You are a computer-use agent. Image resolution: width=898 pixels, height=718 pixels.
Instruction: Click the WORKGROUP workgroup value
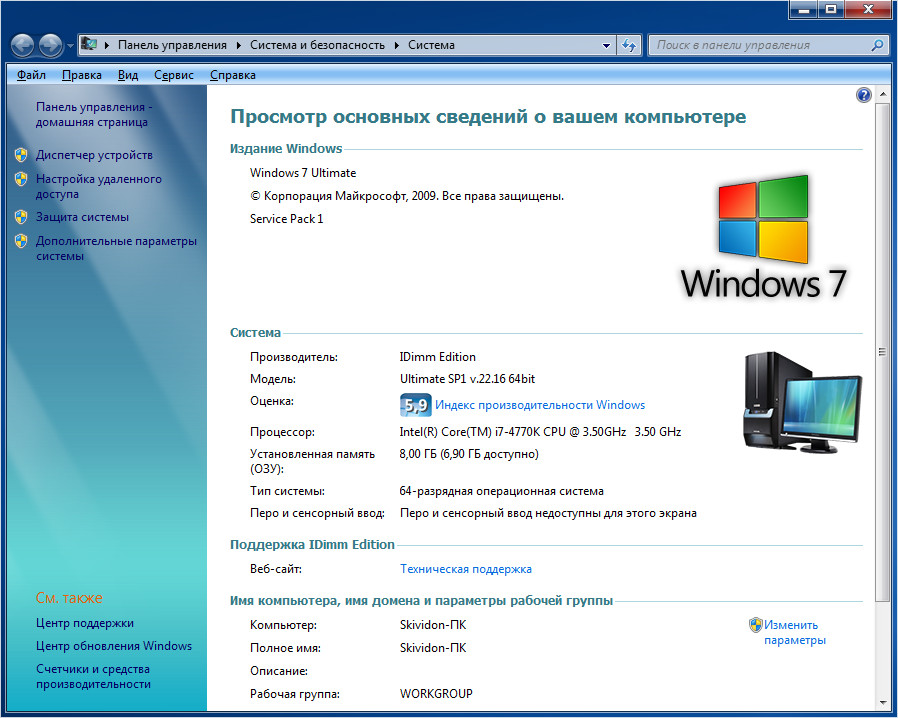pyautogui.click(x=436, y=694)
